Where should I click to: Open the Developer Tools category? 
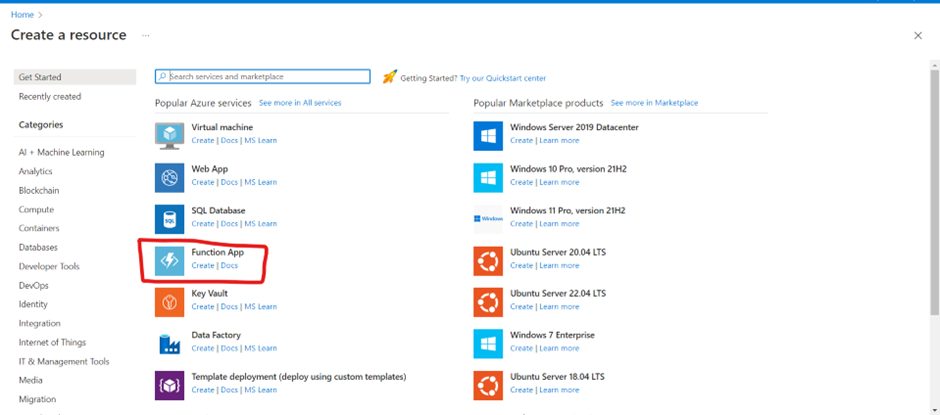[49, 267]
